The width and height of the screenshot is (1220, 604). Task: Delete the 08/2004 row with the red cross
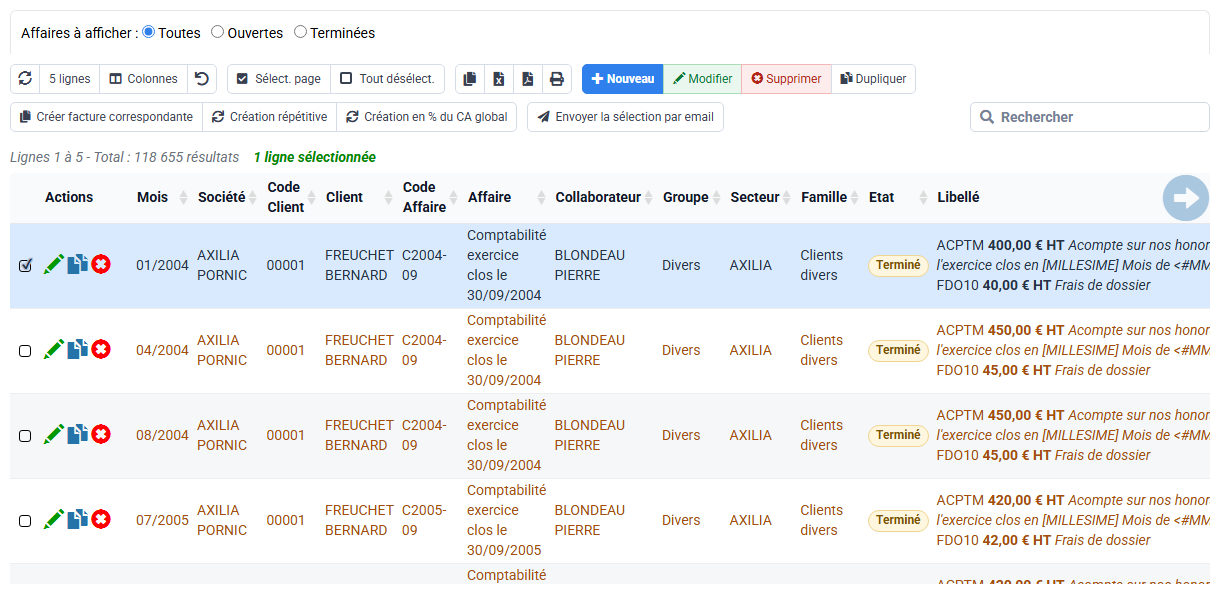[101, 435]
